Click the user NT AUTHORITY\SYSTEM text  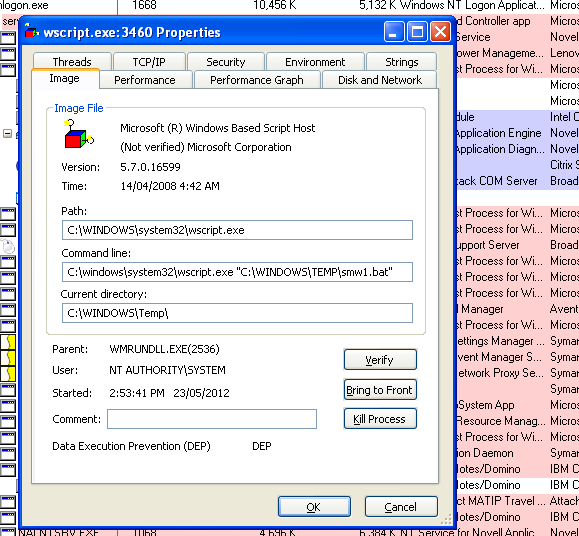(x=167, y=370)
